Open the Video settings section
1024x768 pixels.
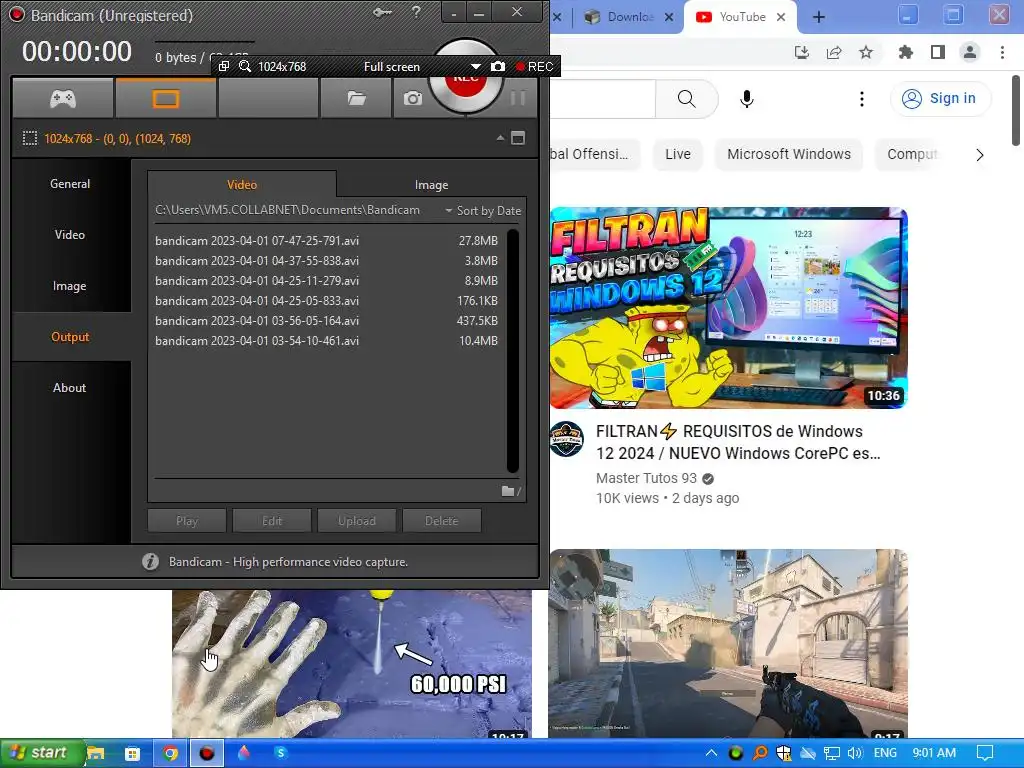[x=70, y=234]
